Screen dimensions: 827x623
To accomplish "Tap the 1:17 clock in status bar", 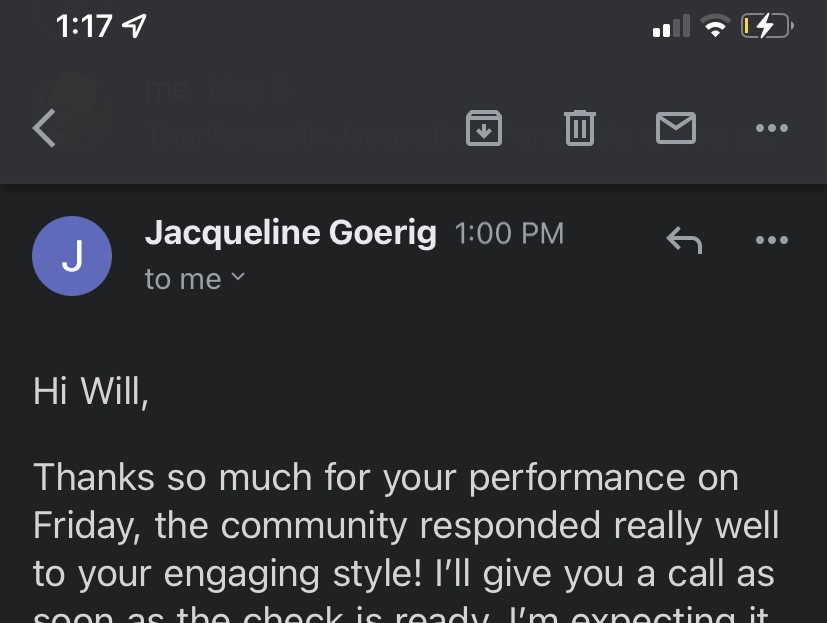I will [84, 27].
